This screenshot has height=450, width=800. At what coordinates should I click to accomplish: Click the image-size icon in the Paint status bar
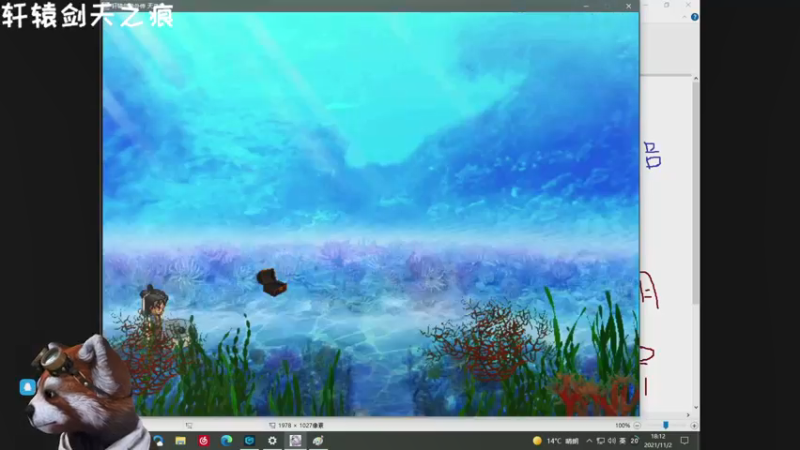tap(272, 426)
